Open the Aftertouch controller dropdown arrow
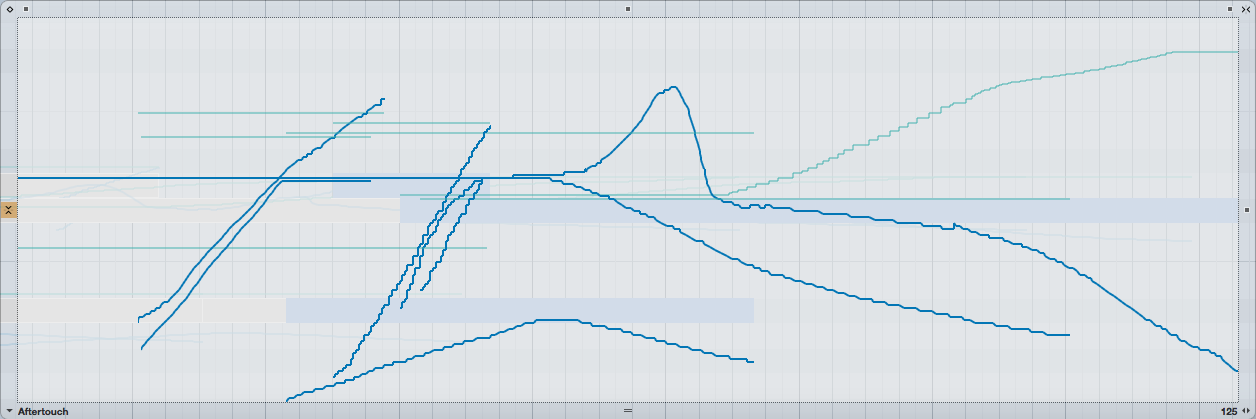Viewport: 1256px width, 419px height. 9,412
